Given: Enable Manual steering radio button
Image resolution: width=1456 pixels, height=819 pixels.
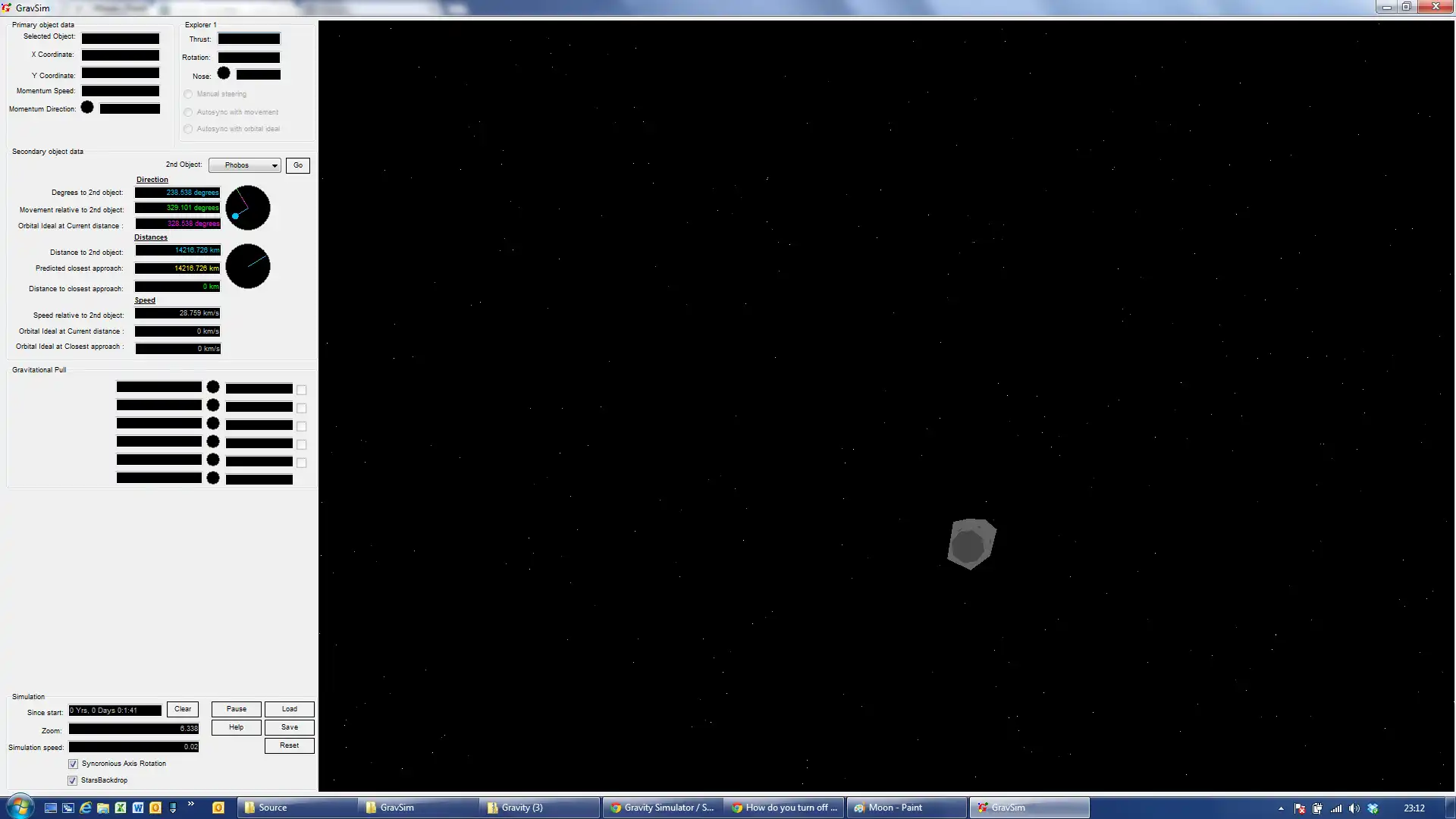Looking at the screenshot, I should (x=188, y=93).
